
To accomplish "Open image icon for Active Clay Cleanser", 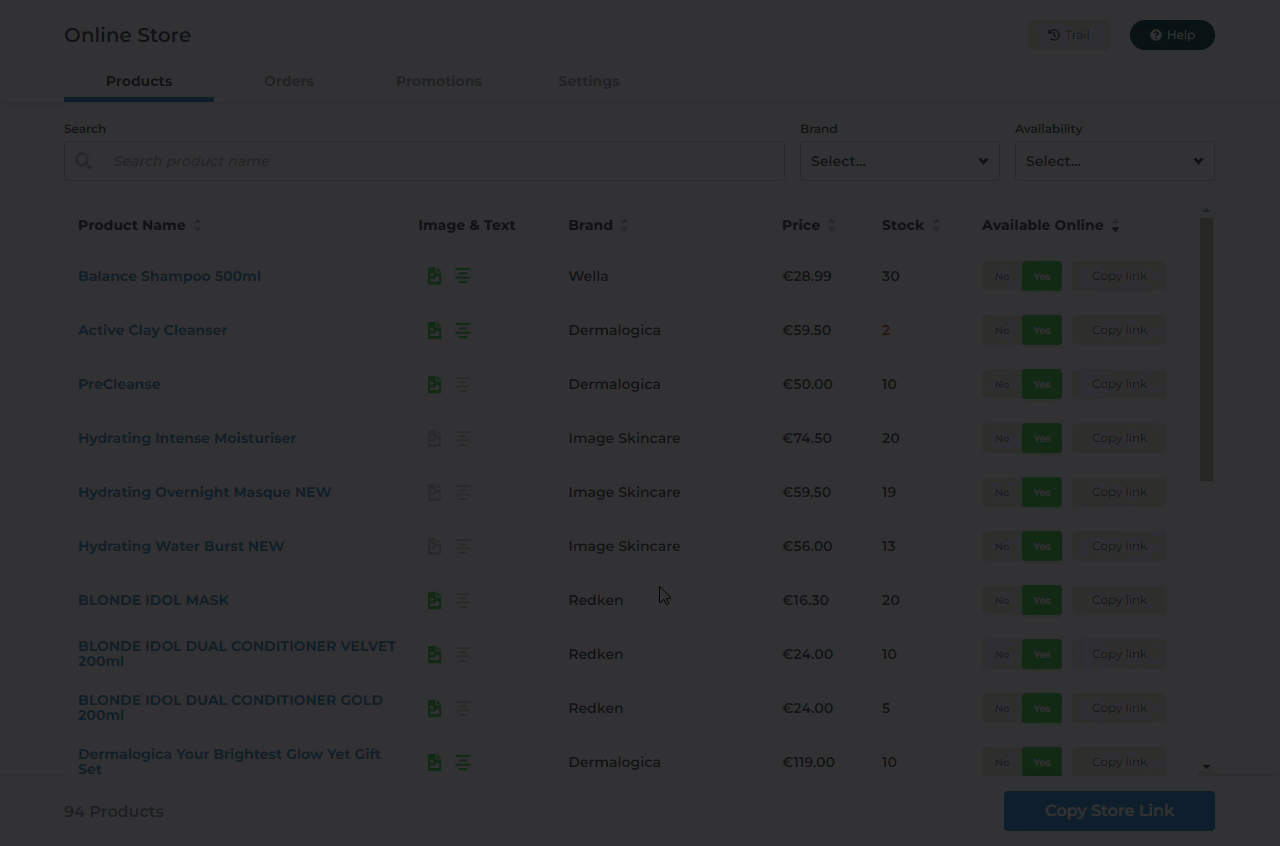I will click(434, 330).
